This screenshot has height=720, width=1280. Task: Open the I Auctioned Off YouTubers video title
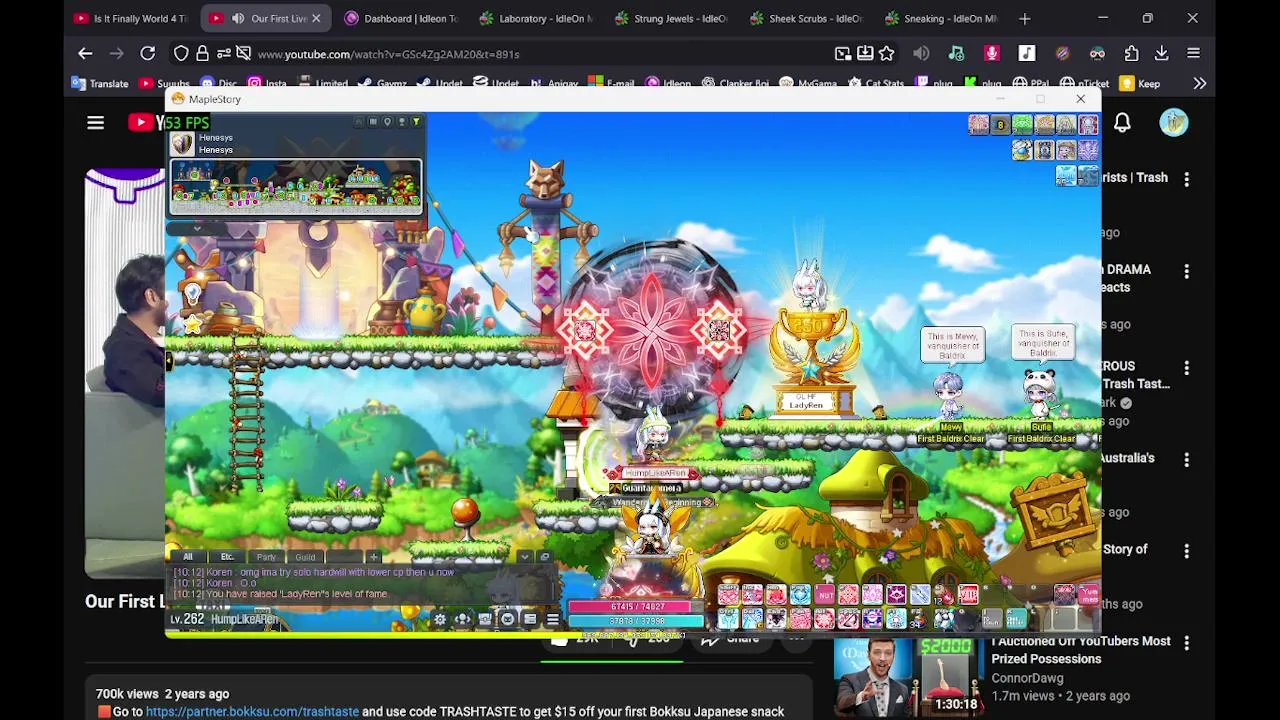[x=1080, y=650]
